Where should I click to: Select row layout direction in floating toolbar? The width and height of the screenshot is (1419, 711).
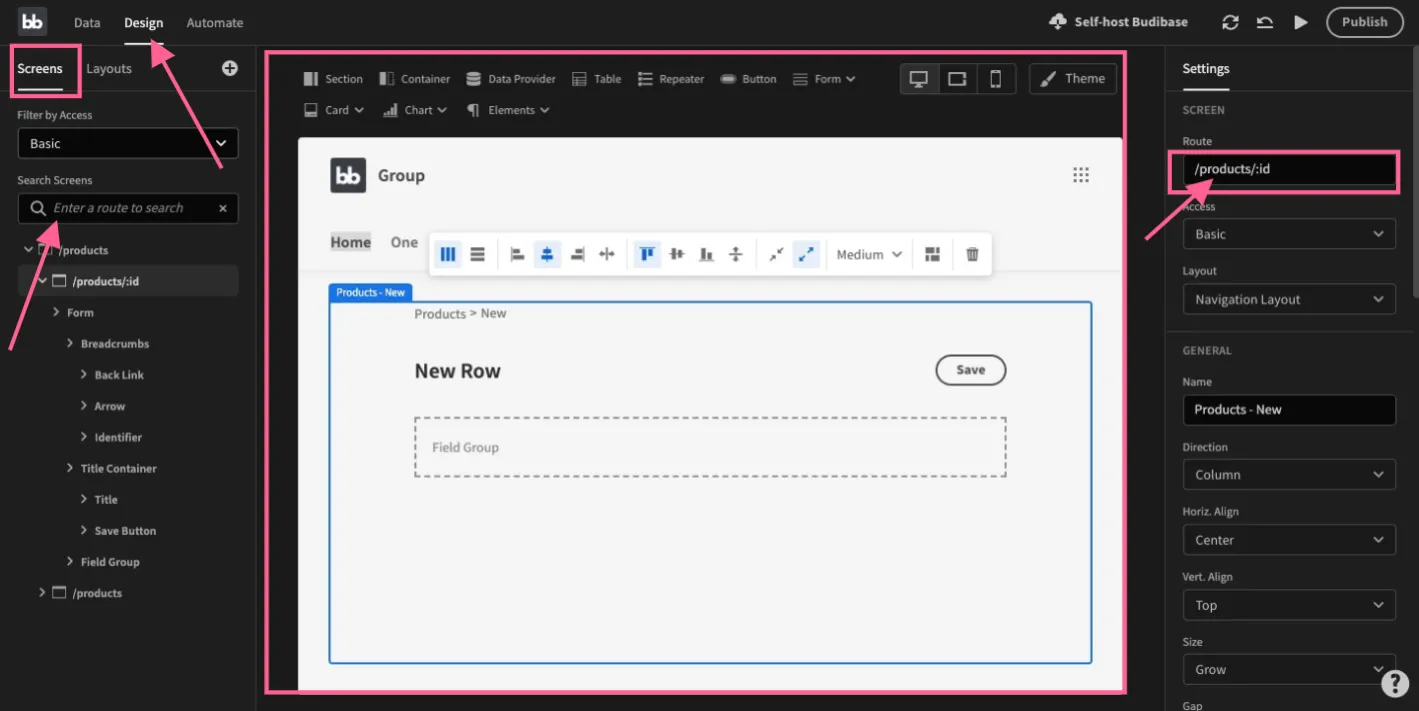pos(477,254)
